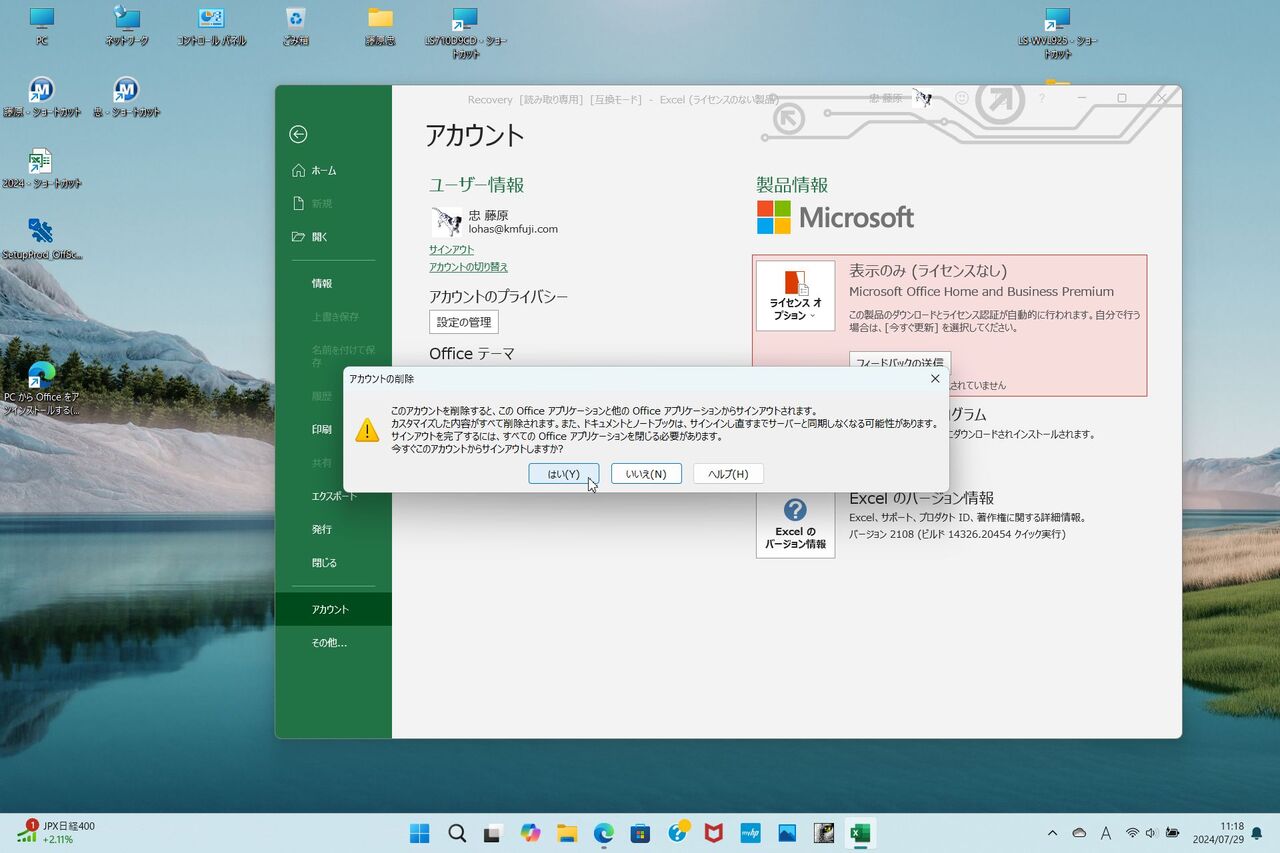Click the ヘルプ(H) dialog button
The image size is (1280, 853).
tap(728, 473)
